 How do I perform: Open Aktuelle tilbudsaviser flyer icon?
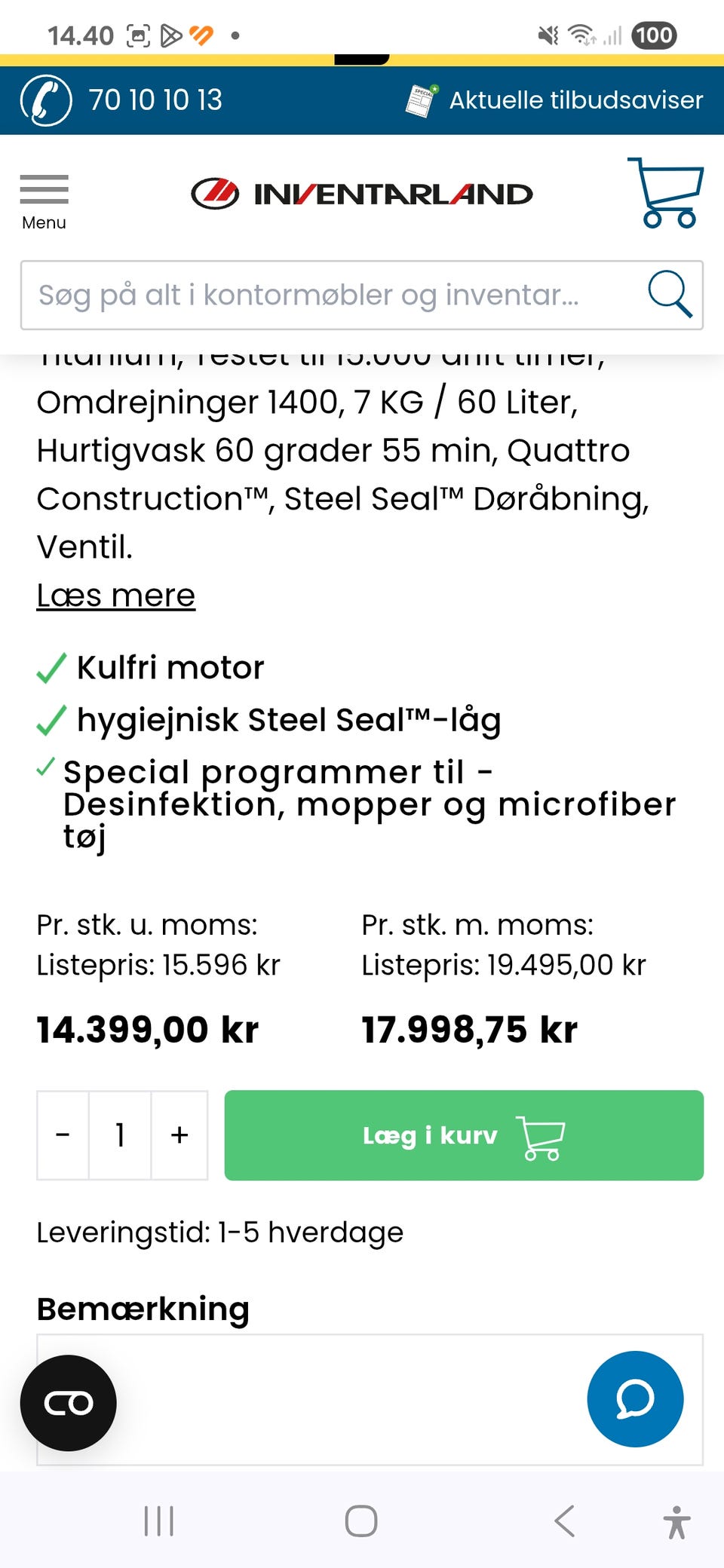click(422, 100)
